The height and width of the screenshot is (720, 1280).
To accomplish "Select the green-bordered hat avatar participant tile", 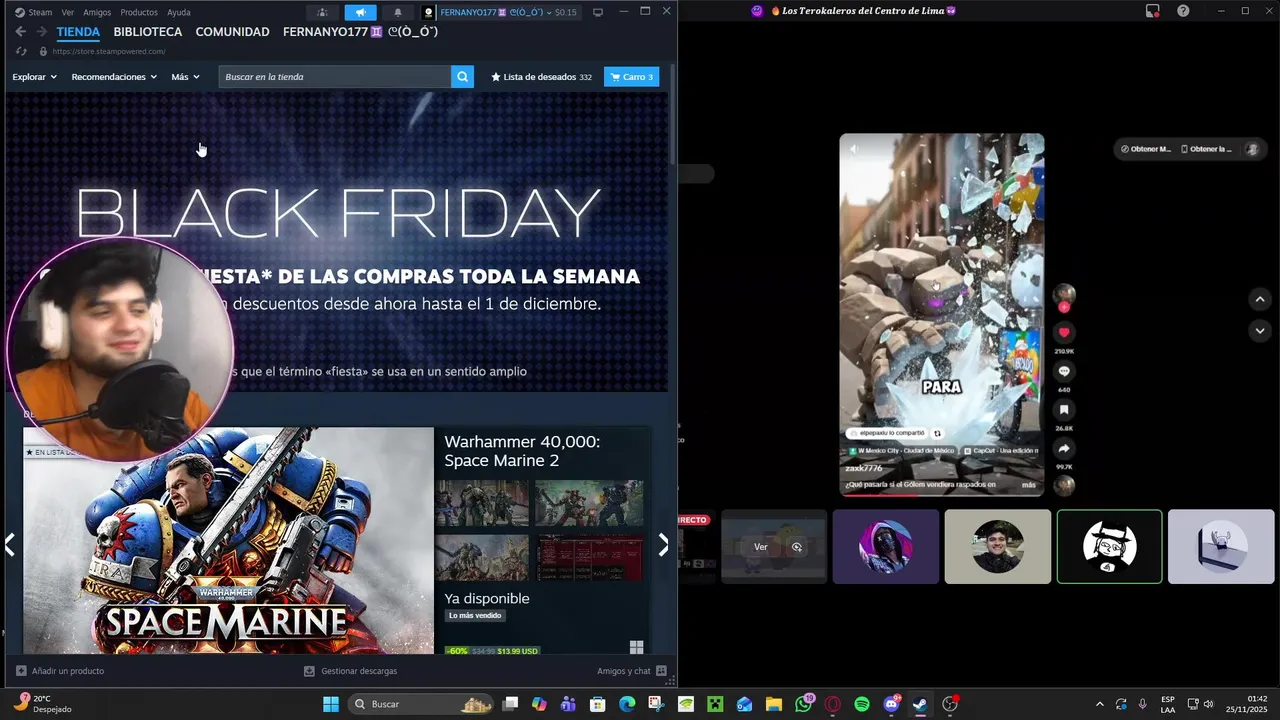I will [1110, 547].
